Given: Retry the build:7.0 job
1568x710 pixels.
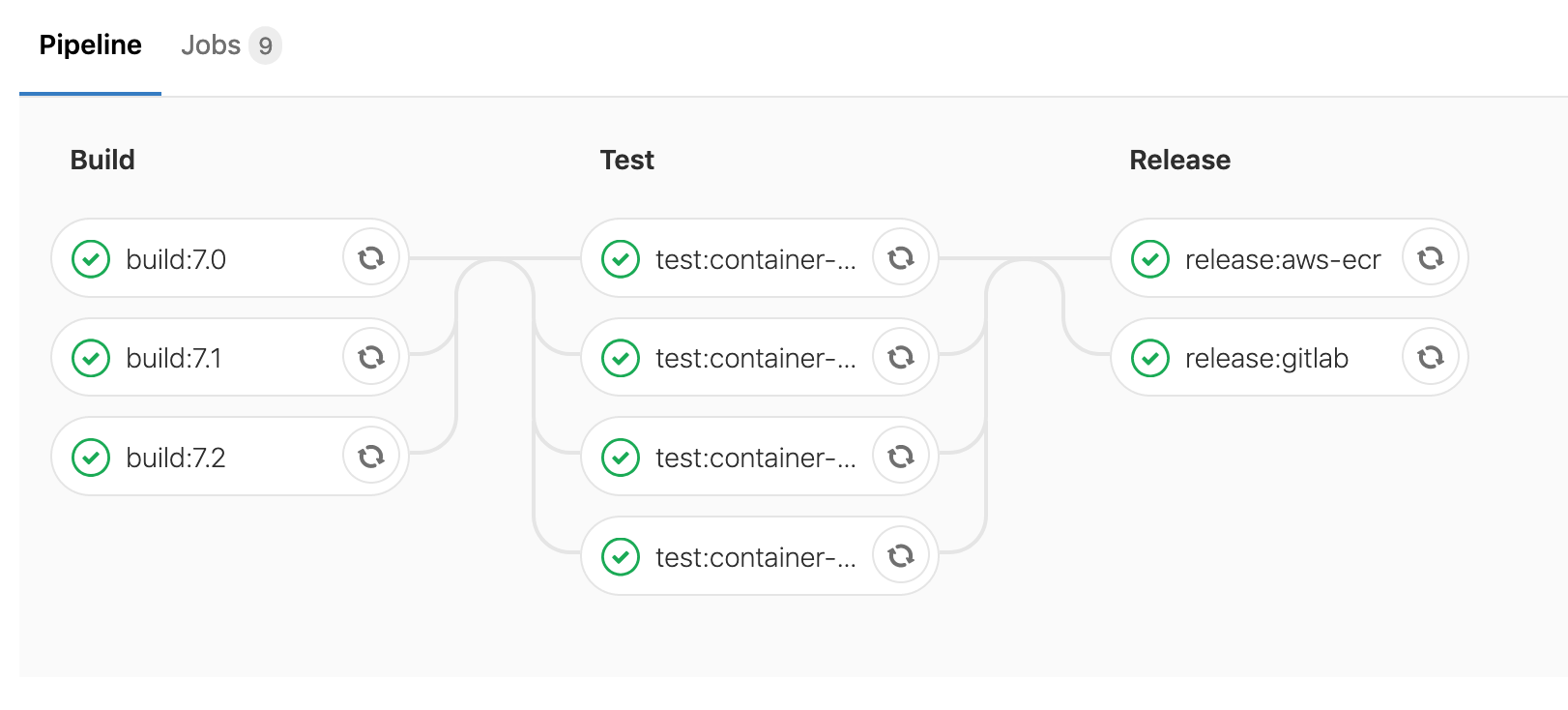Looking at the screenshot, I should 371,258.
